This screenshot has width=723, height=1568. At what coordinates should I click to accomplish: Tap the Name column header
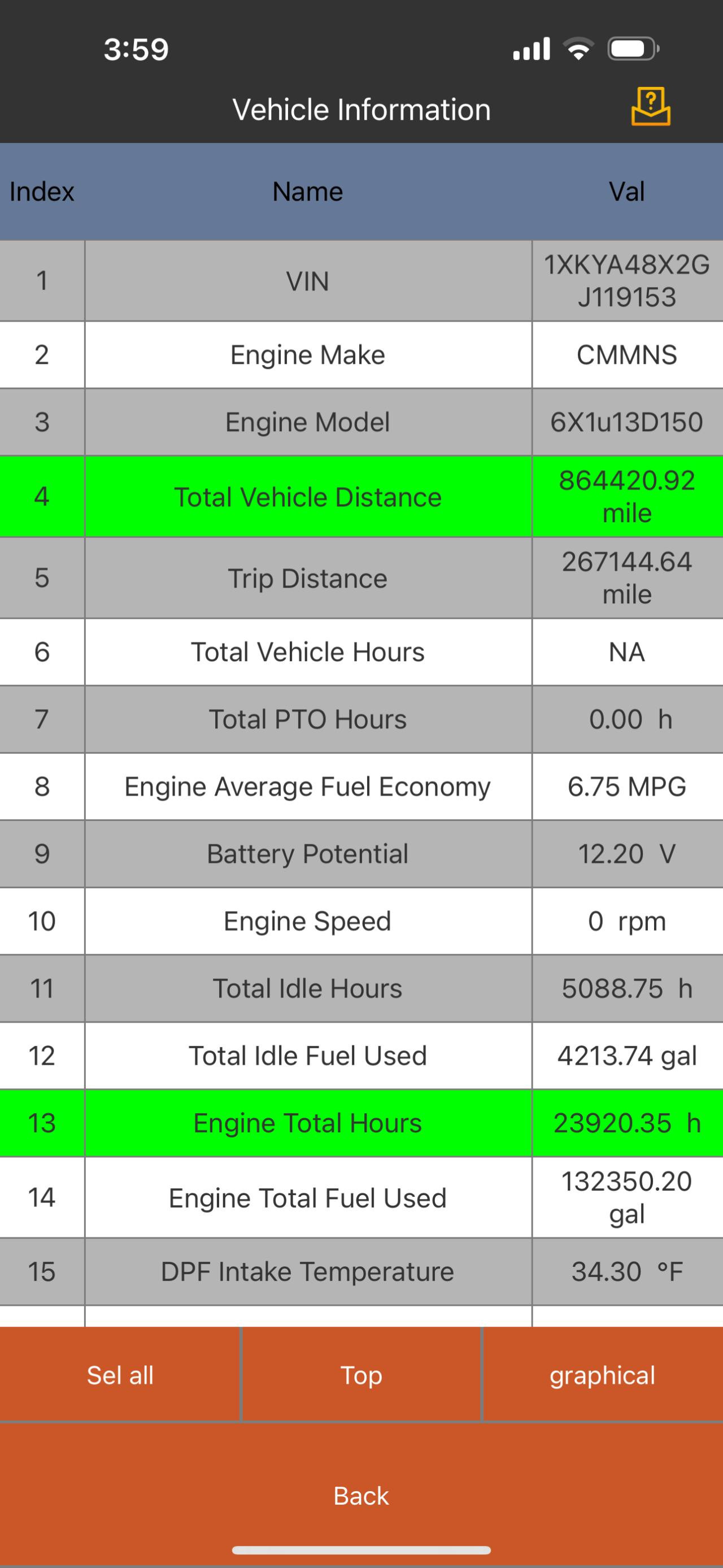tap(308, 192)
